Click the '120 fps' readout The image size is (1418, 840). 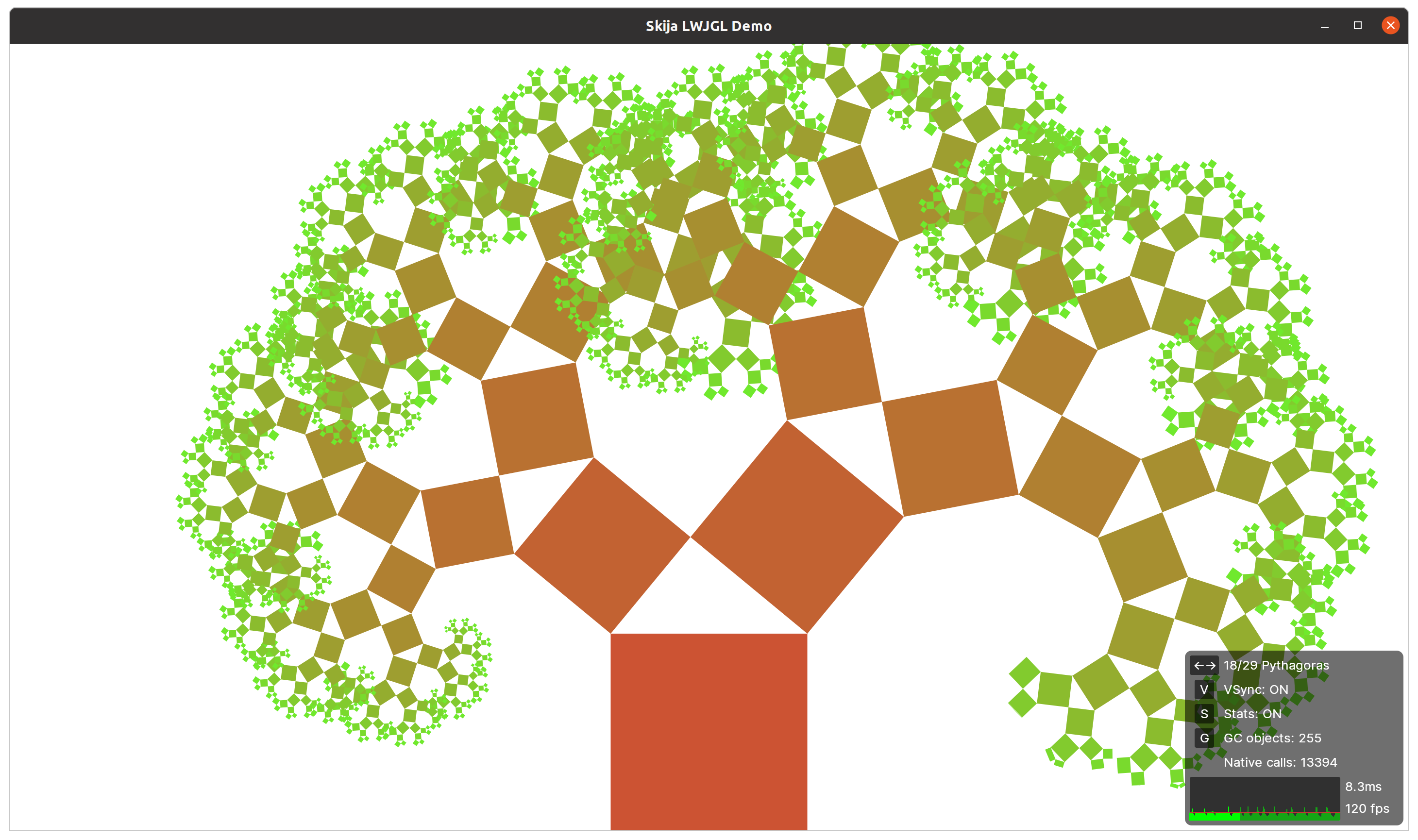(x=1367, y=808)
